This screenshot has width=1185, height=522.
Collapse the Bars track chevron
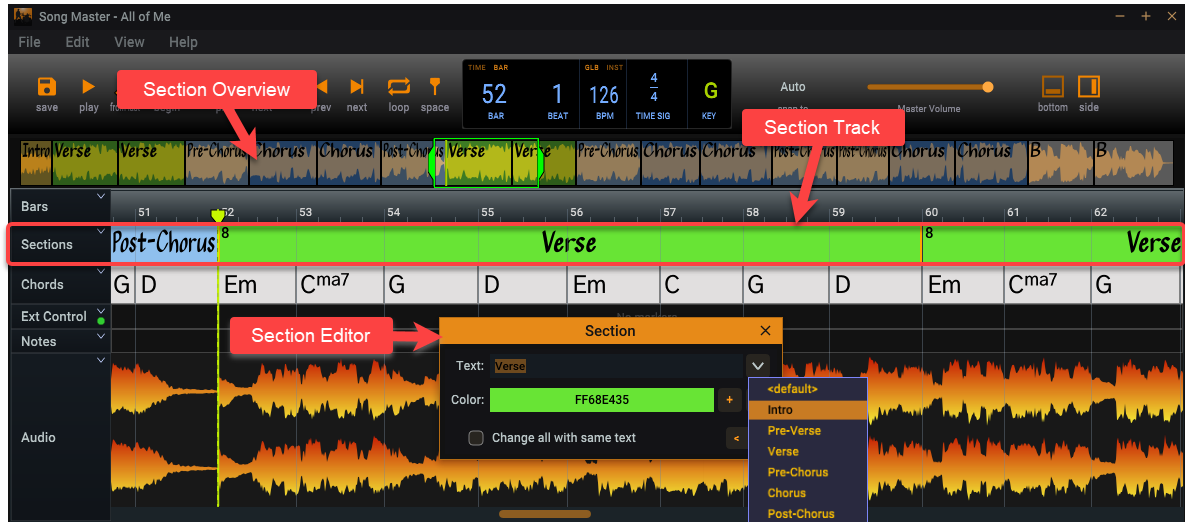coord(101,197)
